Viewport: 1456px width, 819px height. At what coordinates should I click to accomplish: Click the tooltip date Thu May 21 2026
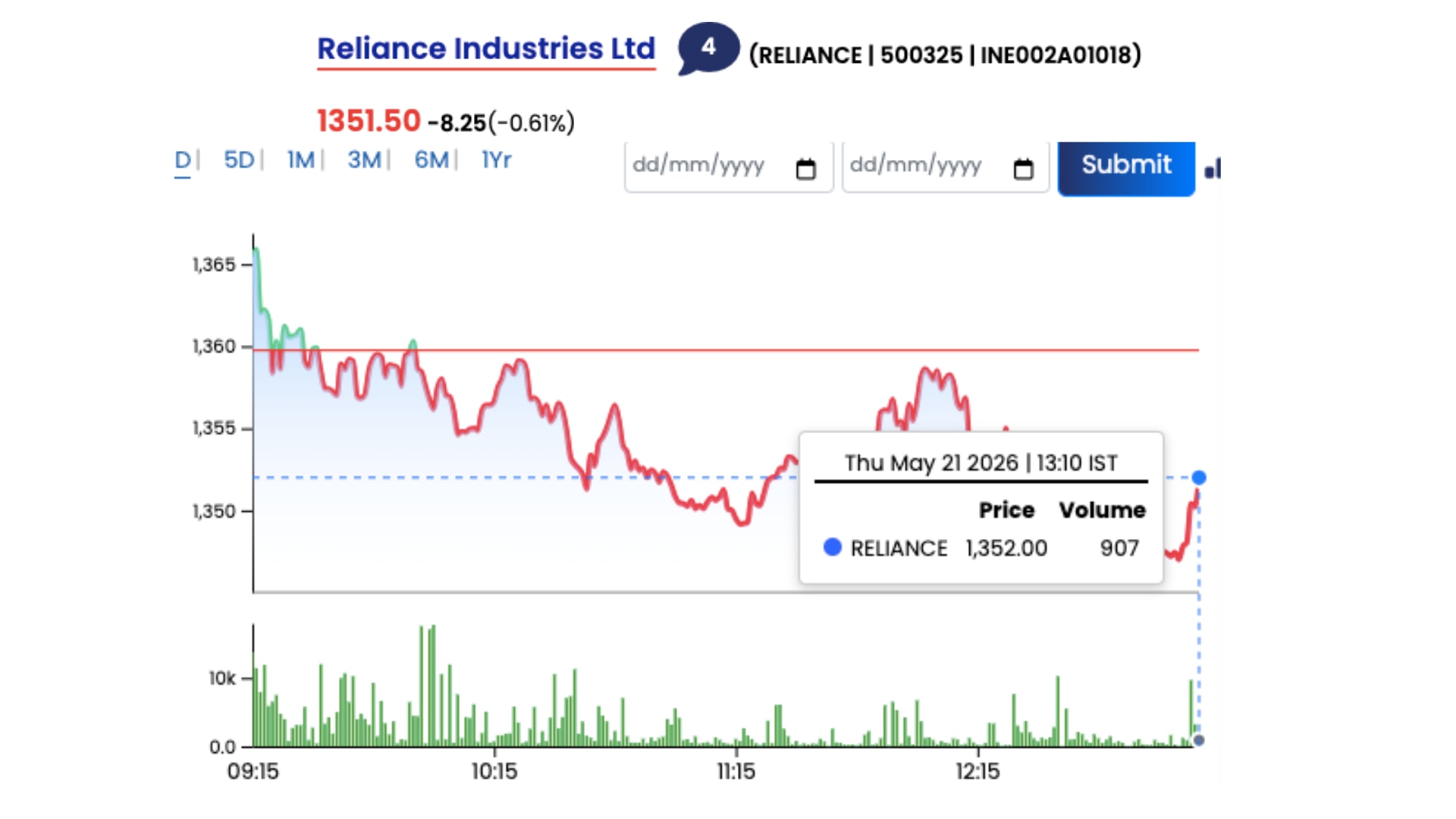(931, 463)
